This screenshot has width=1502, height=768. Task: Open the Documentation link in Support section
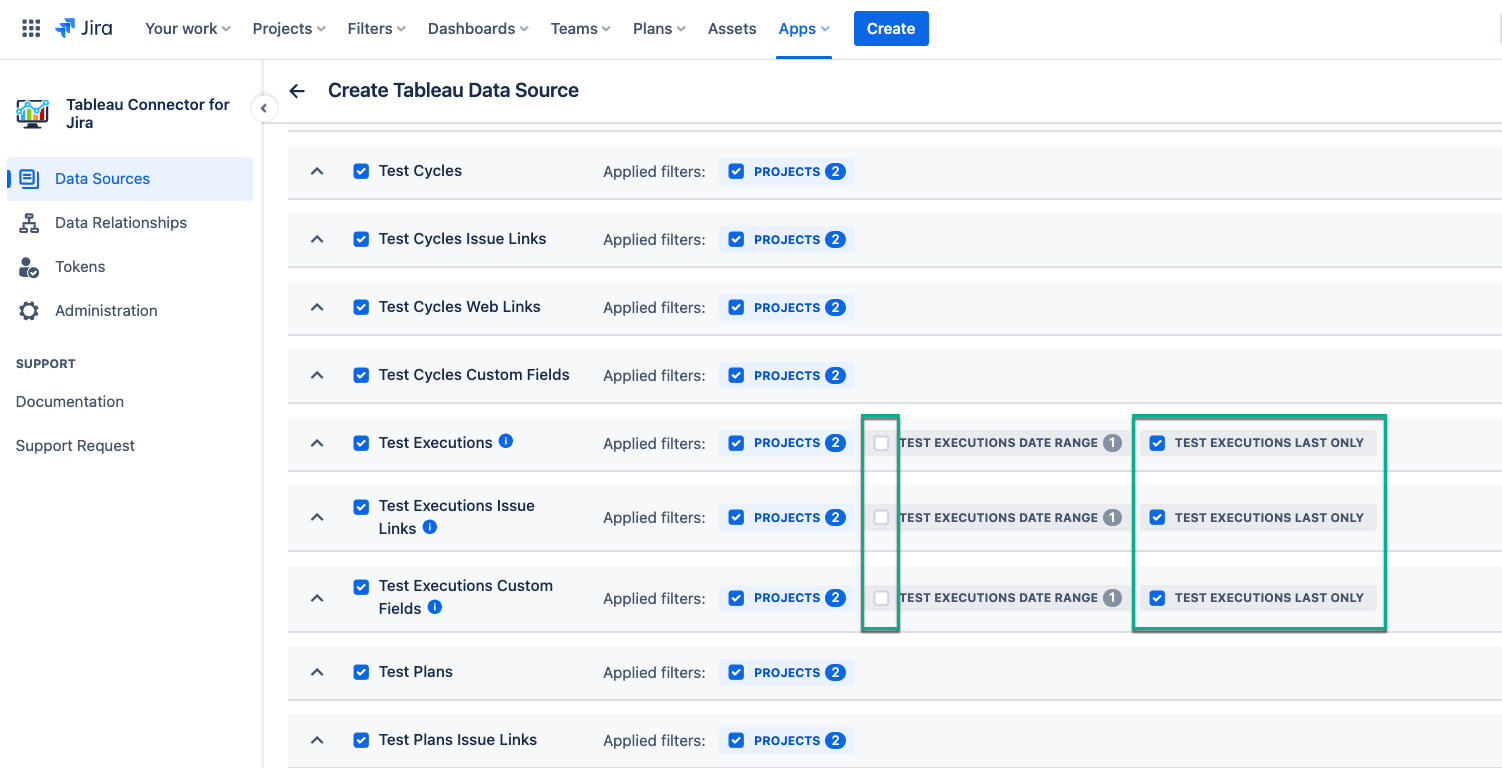point(70,402)
